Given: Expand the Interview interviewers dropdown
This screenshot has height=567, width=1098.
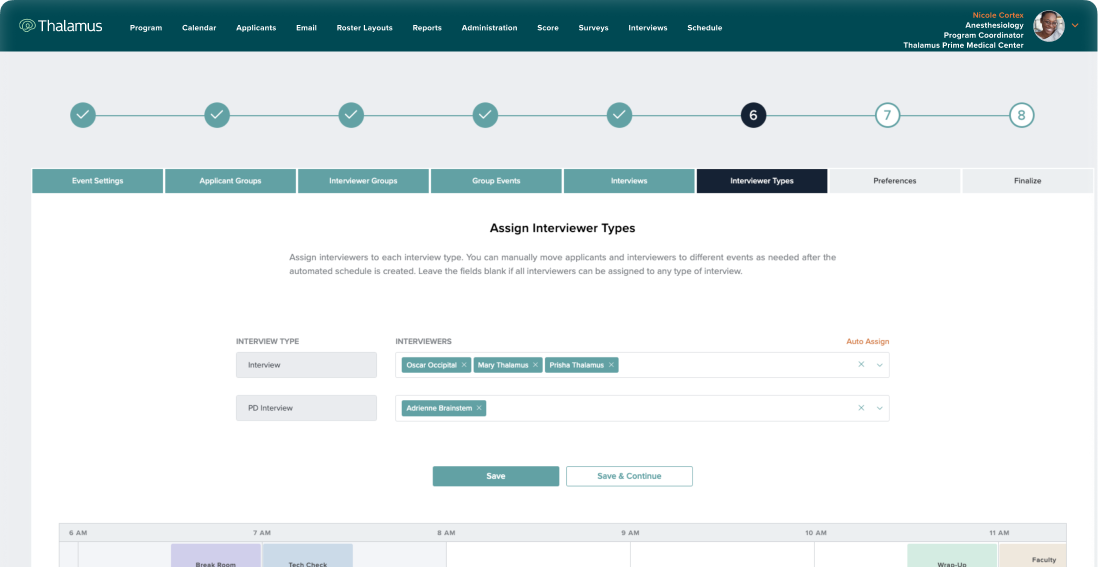Looking at the screenshot, I should point(880,365).
